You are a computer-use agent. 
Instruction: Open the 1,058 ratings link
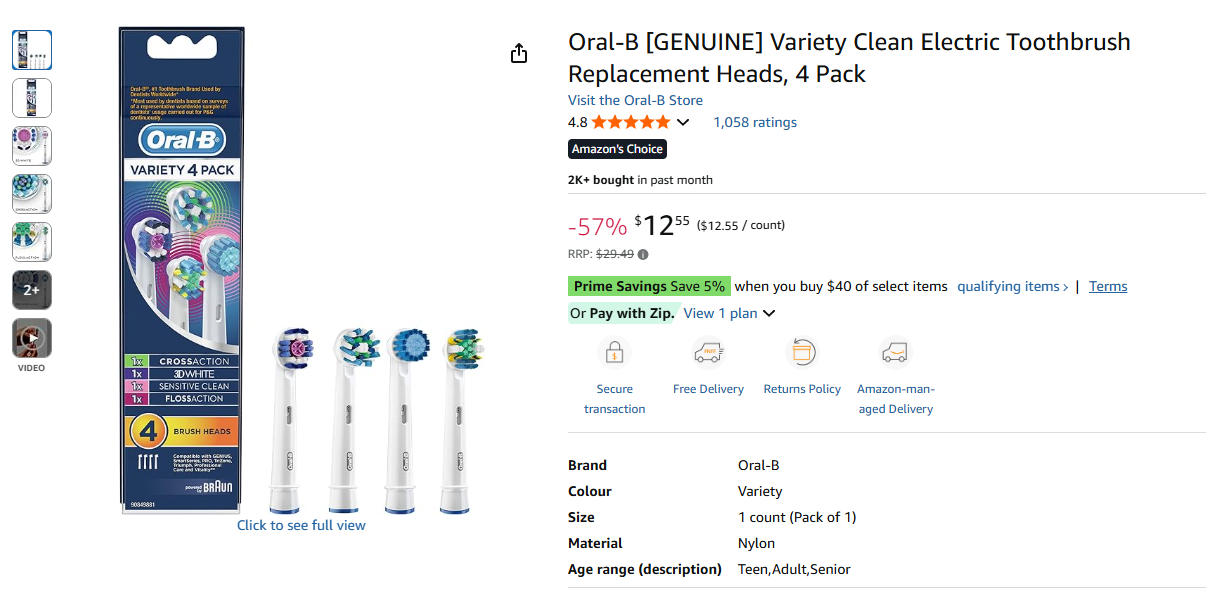[x=755, y=122]
